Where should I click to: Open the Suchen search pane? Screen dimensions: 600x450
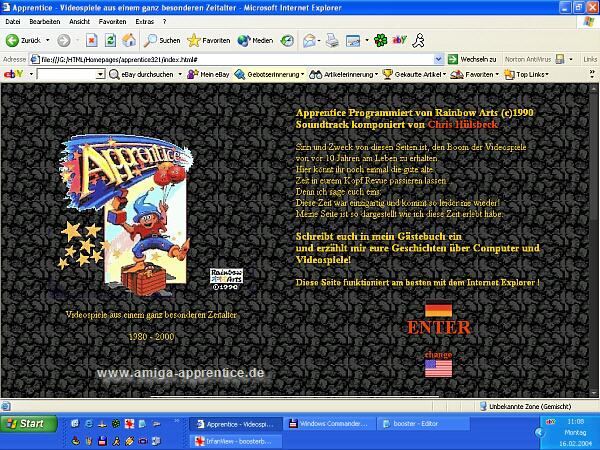coord(162,40)
